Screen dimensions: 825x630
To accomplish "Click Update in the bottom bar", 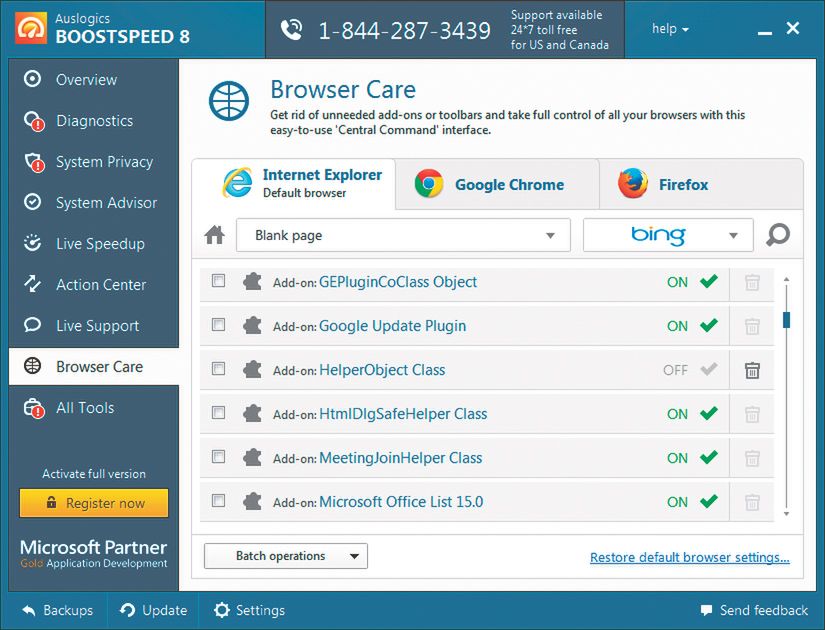I will 153,611.
